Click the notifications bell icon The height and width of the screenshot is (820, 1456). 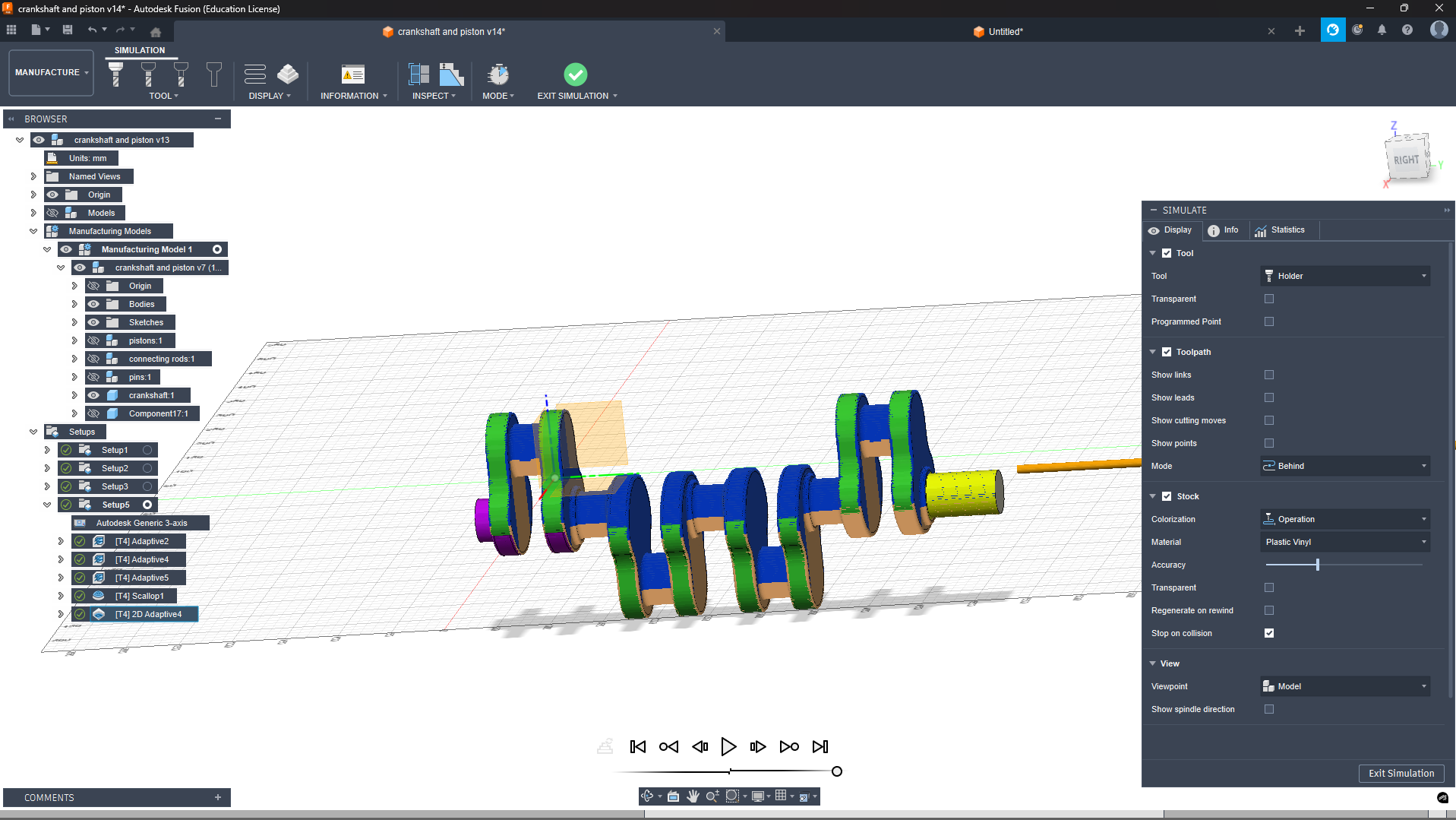coord(1382,30)
